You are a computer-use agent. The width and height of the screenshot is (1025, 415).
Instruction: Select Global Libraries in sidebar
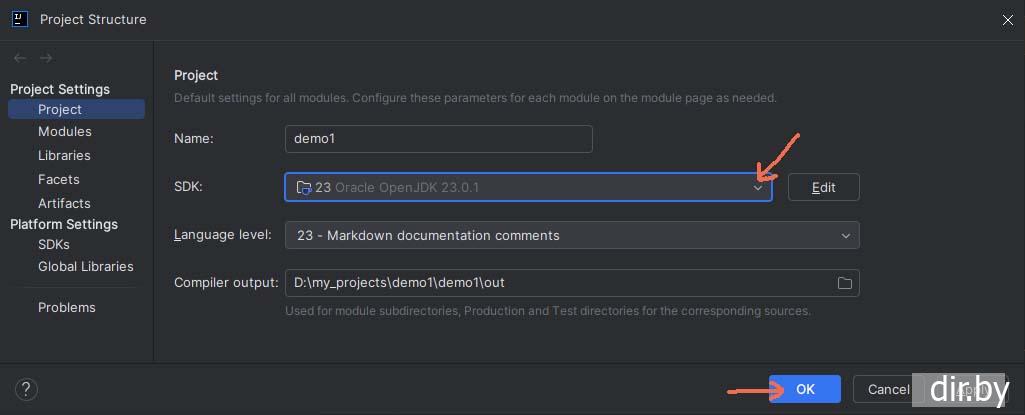point(85,267)
